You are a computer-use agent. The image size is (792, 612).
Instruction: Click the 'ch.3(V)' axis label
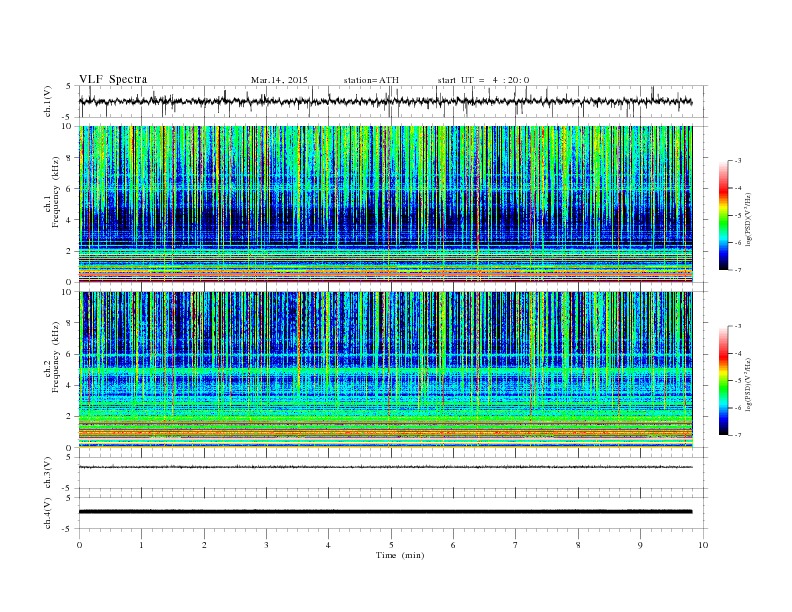[48, 473]
